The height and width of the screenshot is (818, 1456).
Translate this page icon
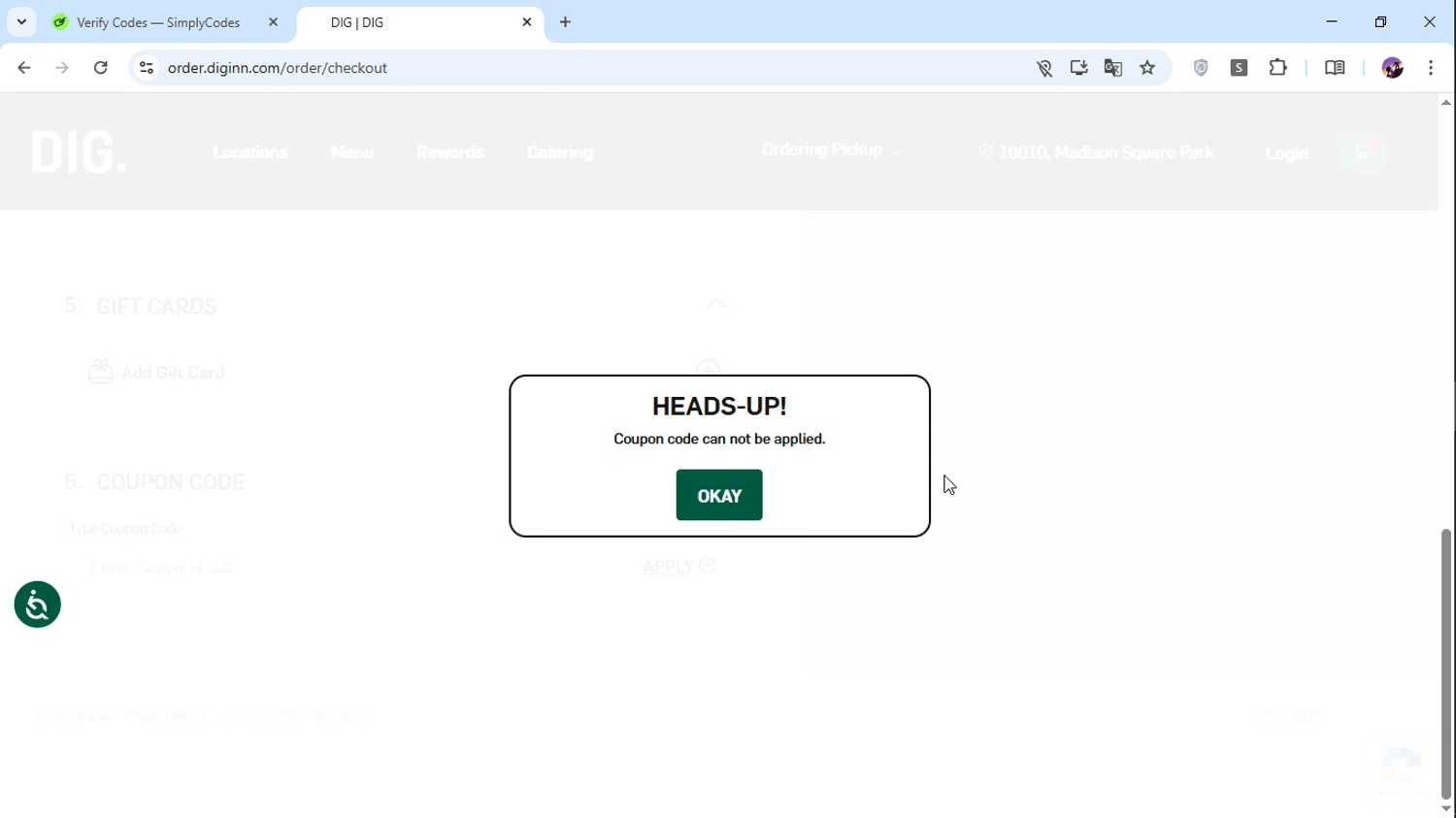pos(1113,68)
